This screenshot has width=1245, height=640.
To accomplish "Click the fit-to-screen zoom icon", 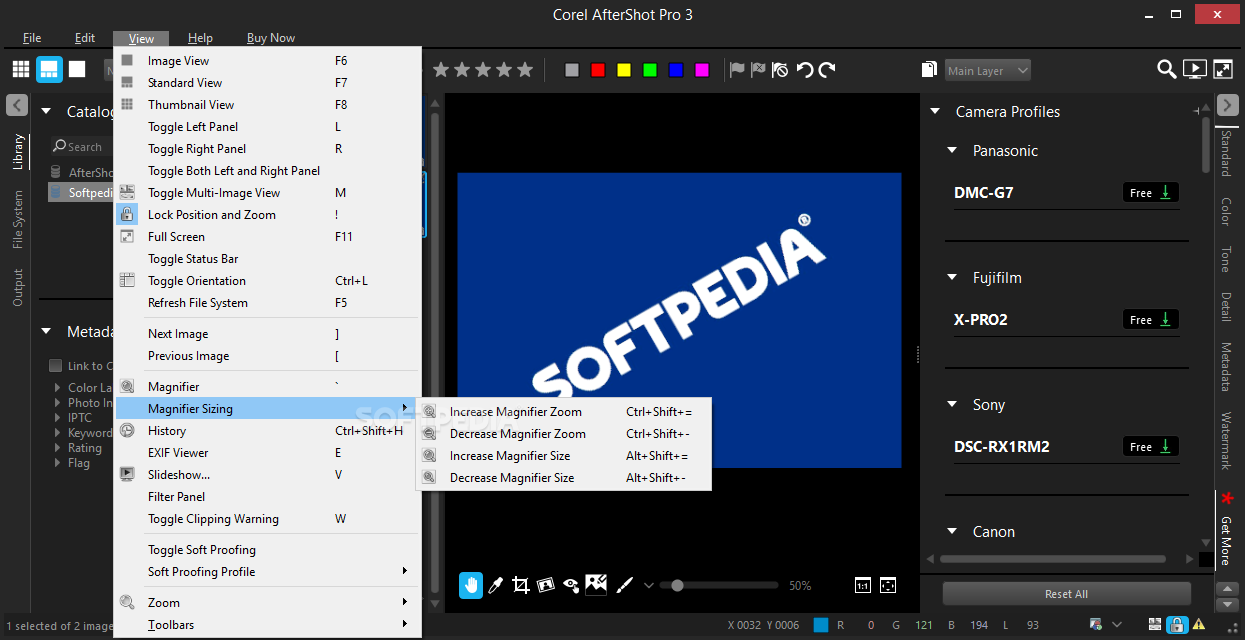I will click(x=887, y=585).
